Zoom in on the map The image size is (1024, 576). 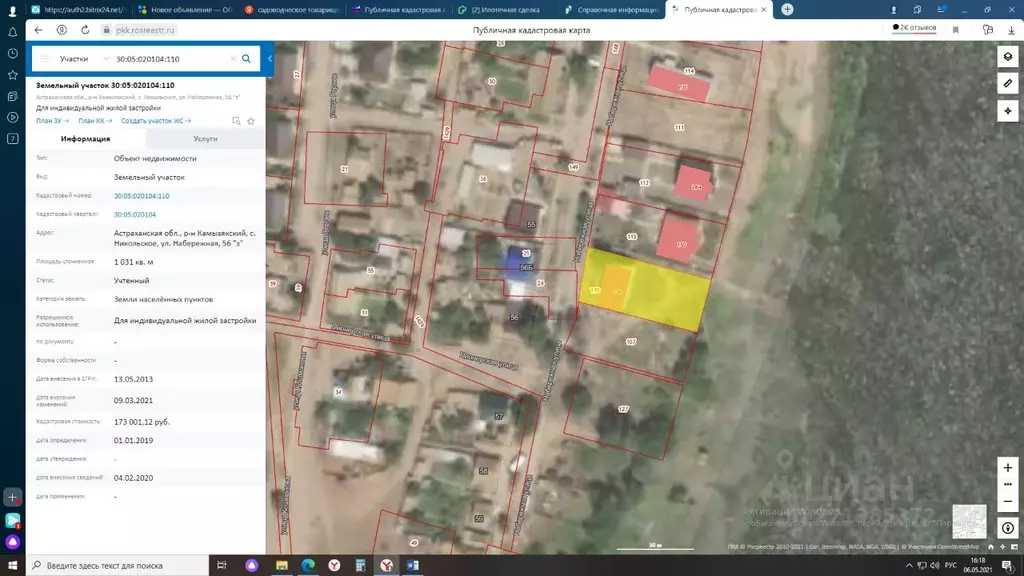[1008, 467]
